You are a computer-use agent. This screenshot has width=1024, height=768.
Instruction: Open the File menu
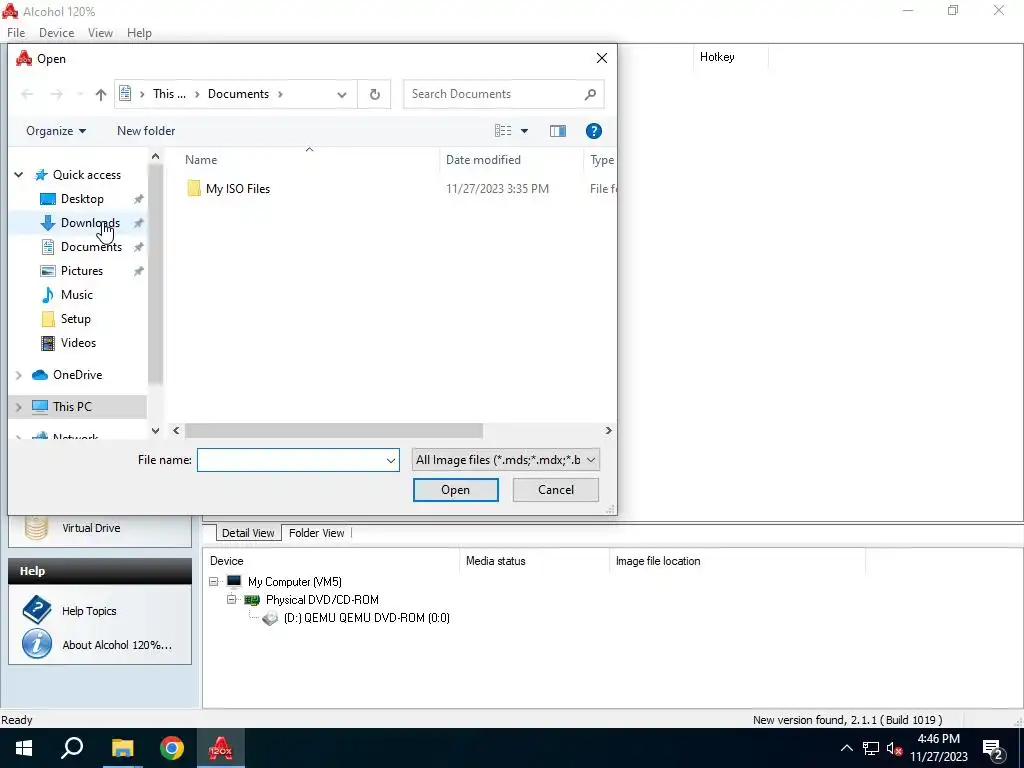click(16, 33)
